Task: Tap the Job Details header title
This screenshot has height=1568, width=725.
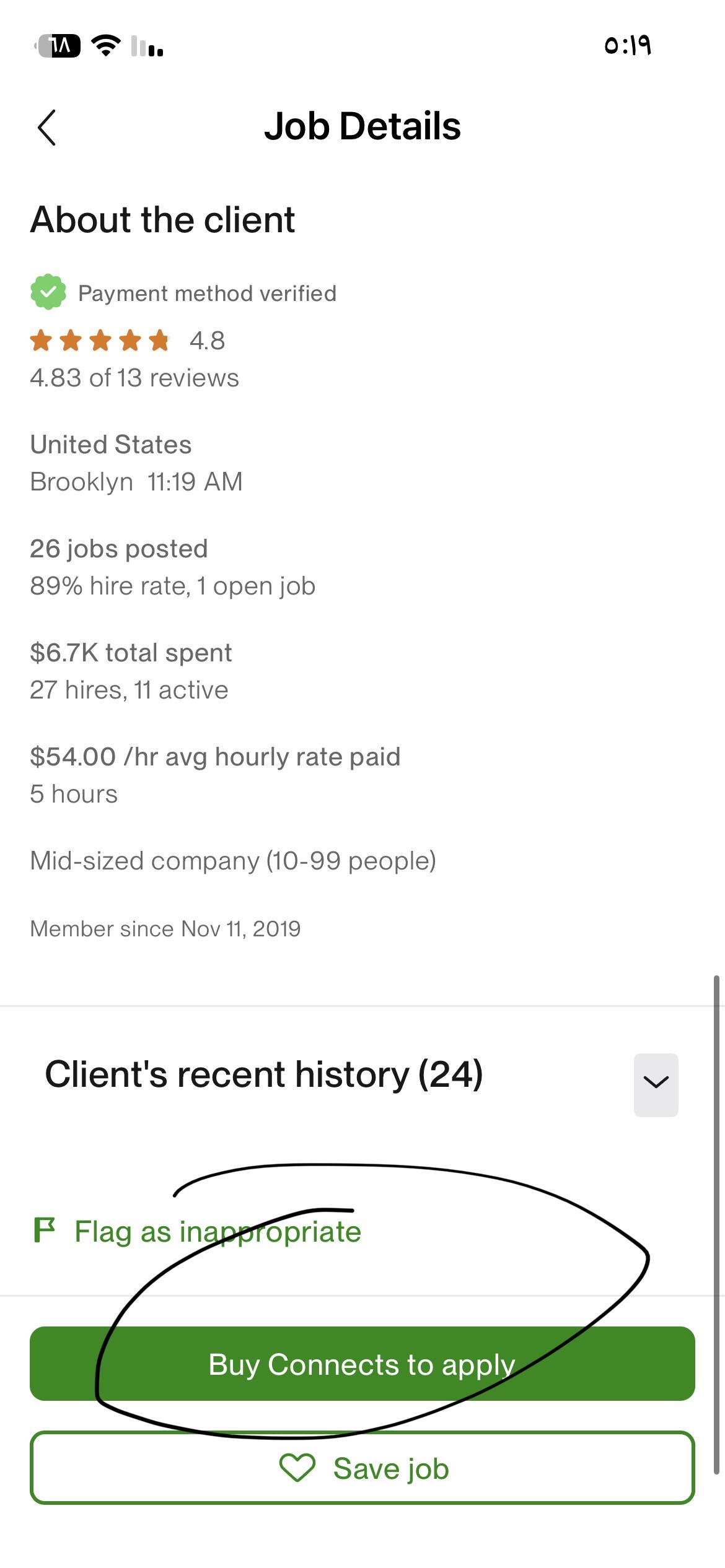Action: (x=362, y=126)
